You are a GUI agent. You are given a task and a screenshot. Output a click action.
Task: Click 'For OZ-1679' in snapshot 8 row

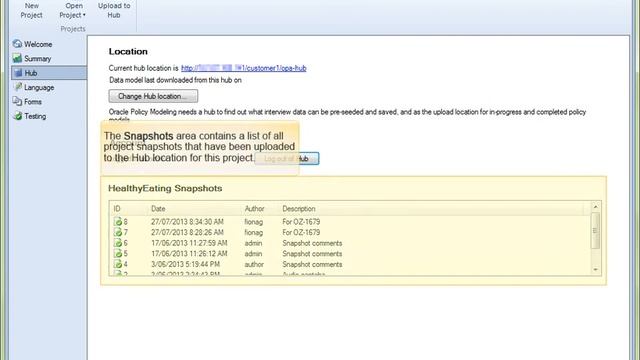pyautogui.click(x=301, y=222)
